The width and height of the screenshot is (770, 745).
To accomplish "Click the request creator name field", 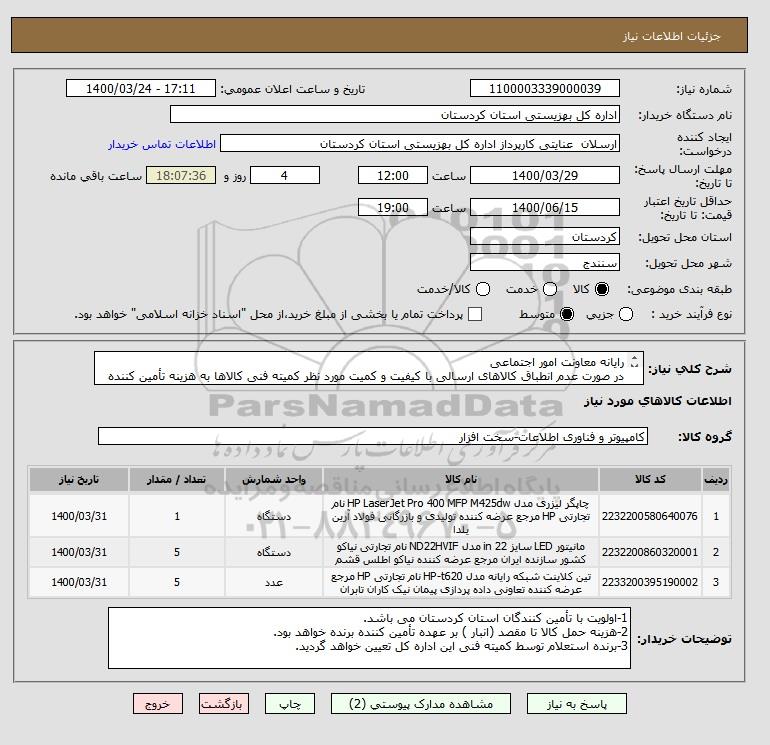I will click(x=420, y=144).
